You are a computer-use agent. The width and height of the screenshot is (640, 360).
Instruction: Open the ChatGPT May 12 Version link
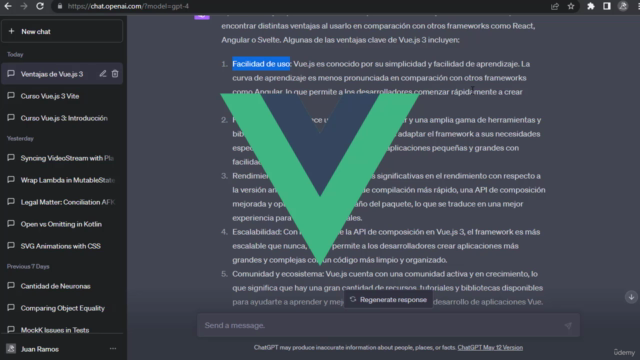point(490,348)
